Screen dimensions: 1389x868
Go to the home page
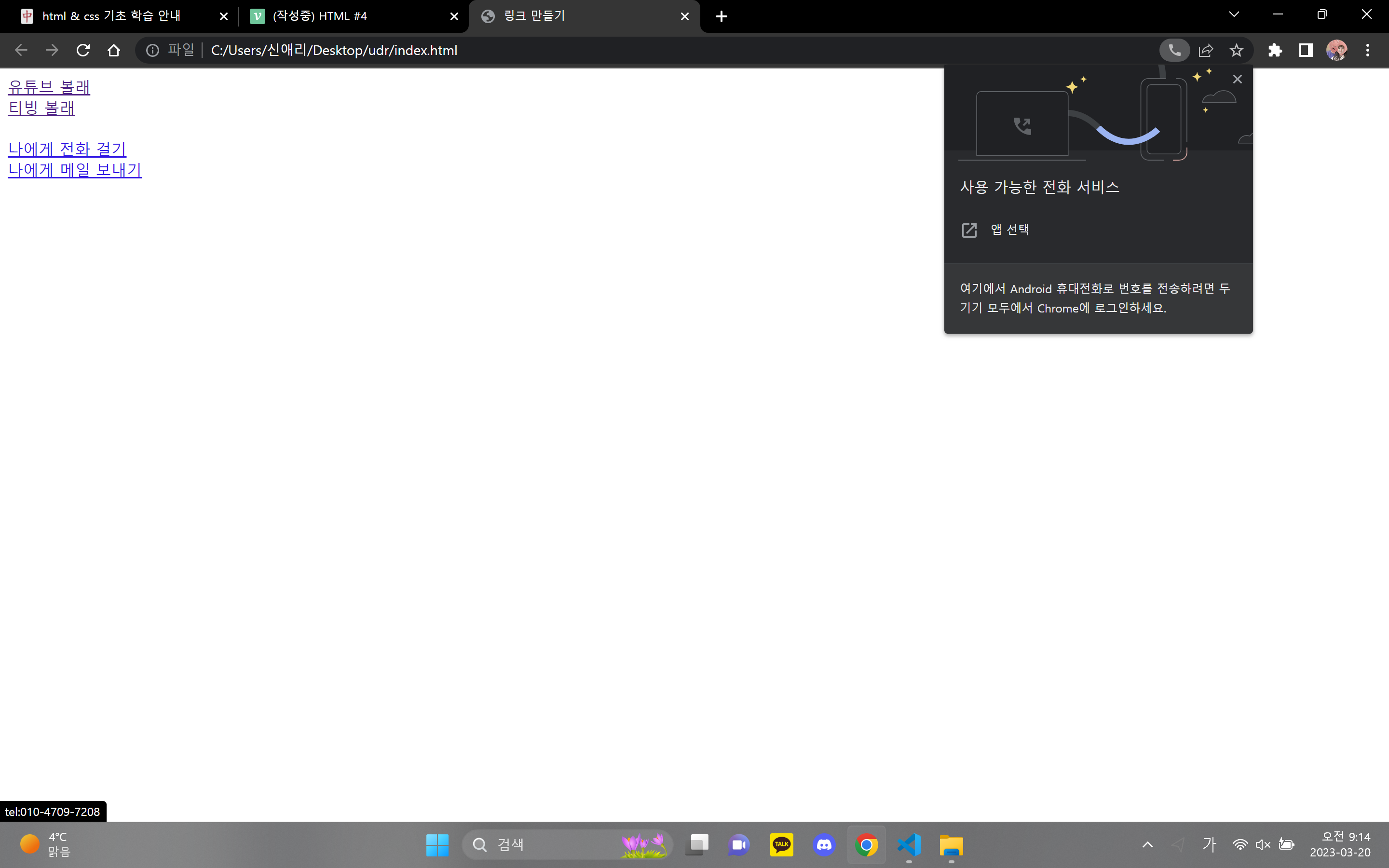[x=114, y=50]
